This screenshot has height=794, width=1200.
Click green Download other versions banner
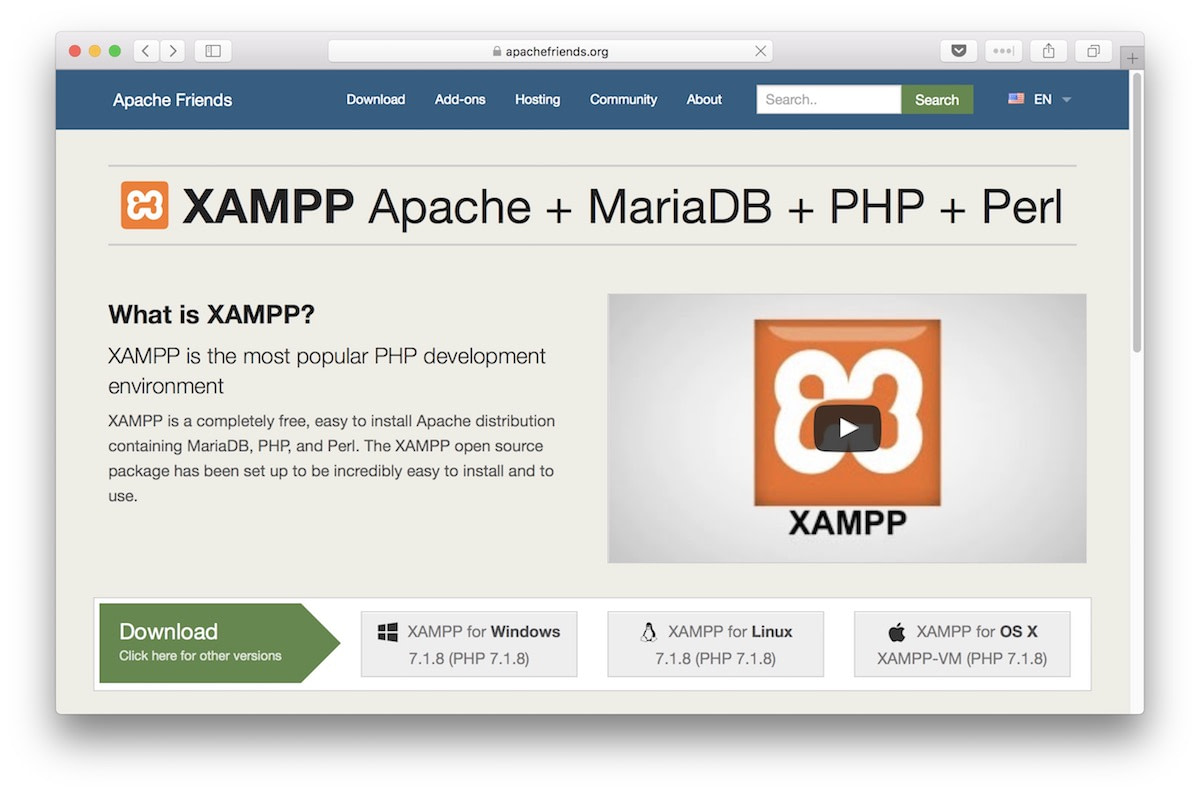tap(219, 643)
